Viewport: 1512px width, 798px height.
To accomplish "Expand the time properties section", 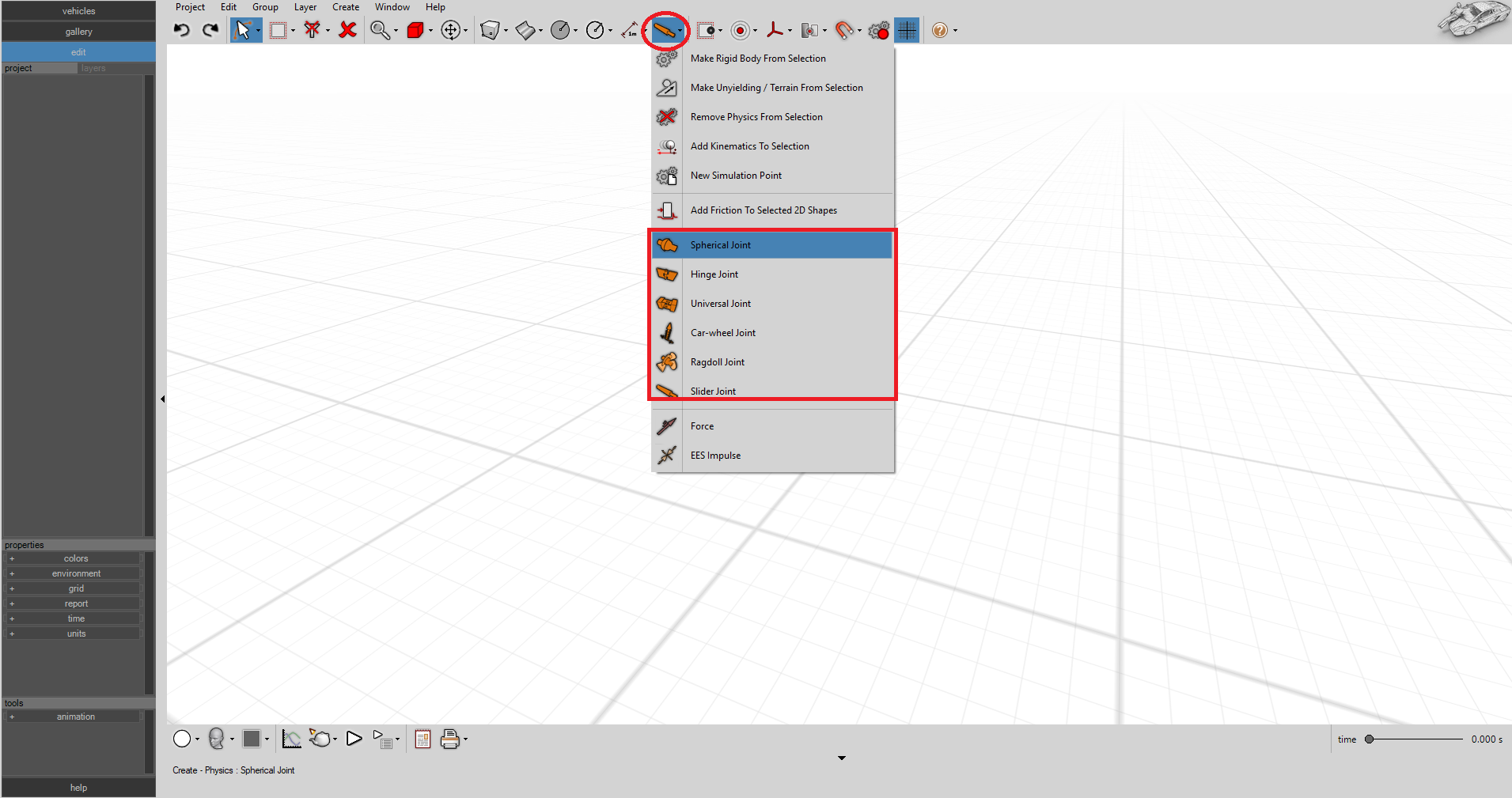I will pos(73,618).
